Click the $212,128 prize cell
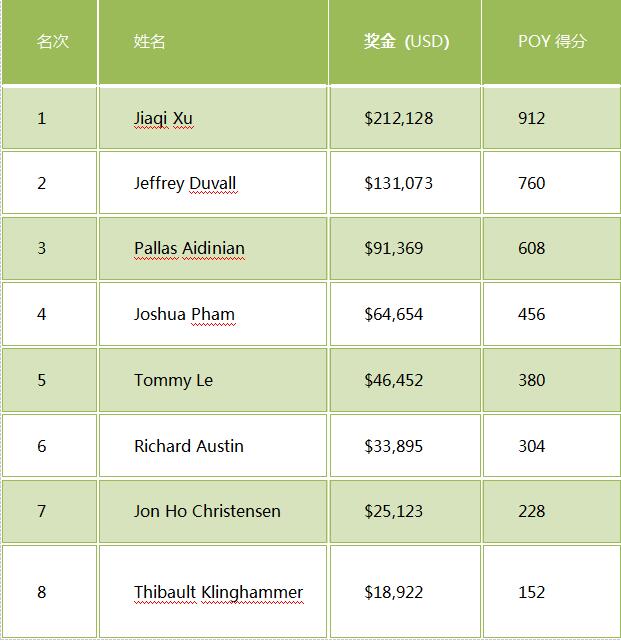Screen dimensions: 621x641 [405, 118]
